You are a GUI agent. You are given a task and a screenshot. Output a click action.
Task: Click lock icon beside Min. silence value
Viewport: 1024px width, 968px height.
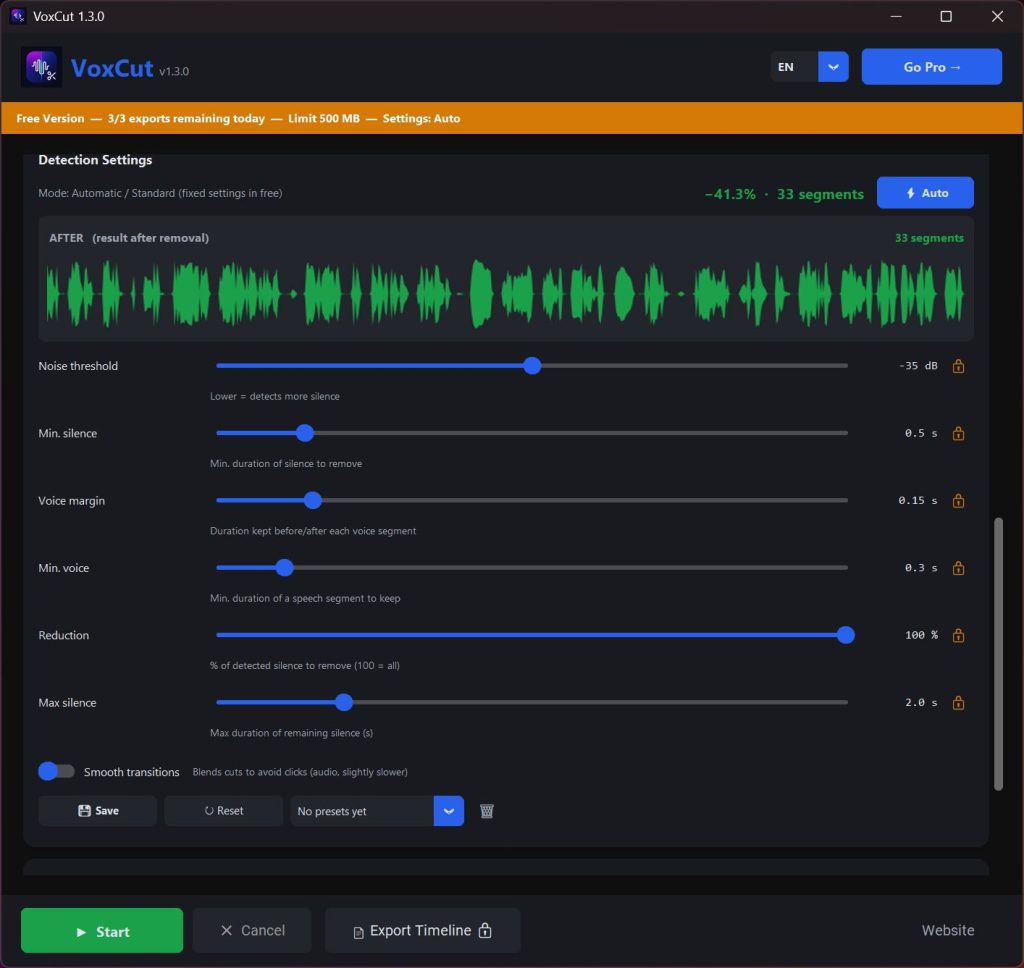click(958, 433)
